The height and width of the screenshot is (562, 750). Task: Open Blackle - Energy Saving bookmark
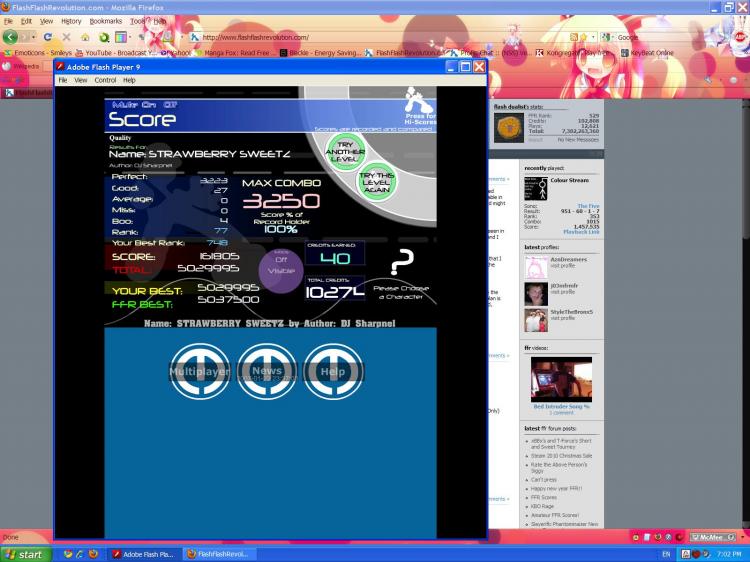point(321,53)
